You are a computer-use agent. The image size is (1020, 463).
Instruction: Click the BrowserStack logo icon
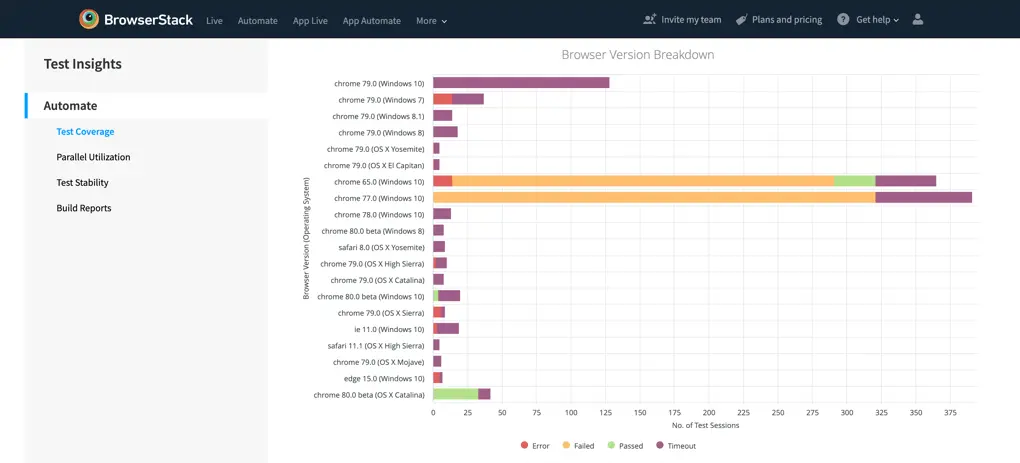89,20
